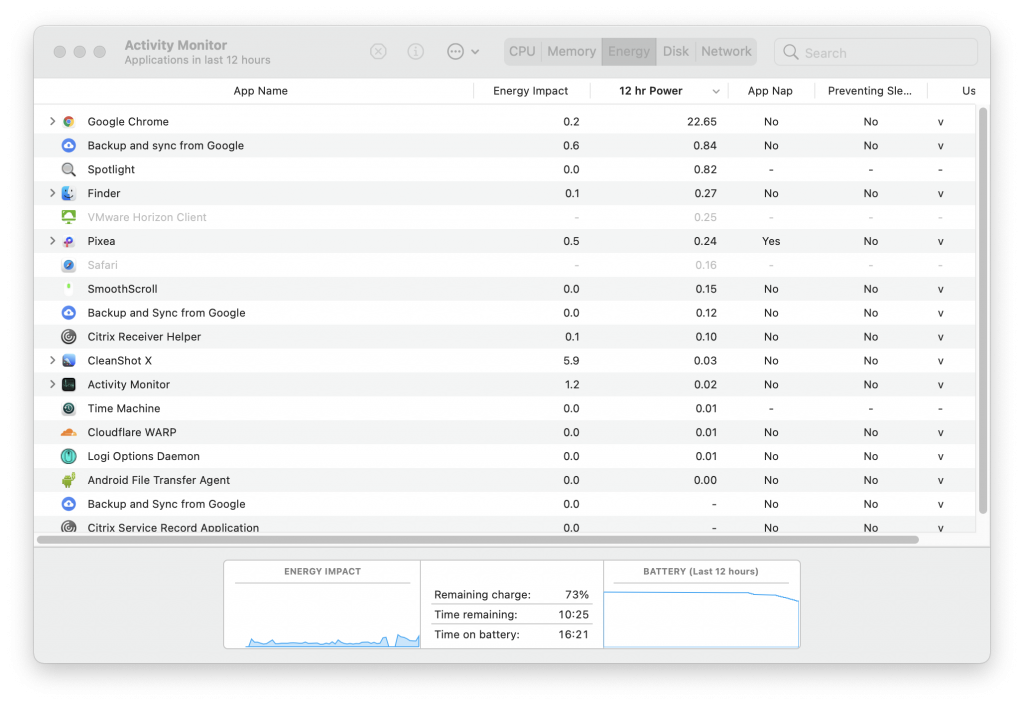Click the Safari compass icon

point(69,265)
